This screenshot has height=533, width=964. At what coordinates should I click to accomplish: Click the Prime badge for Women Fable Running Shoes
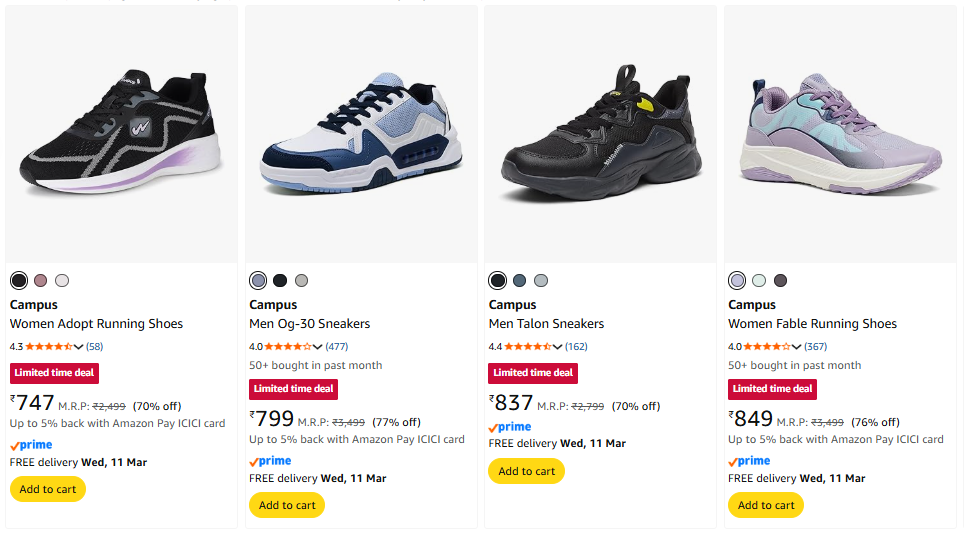[749, 460]
